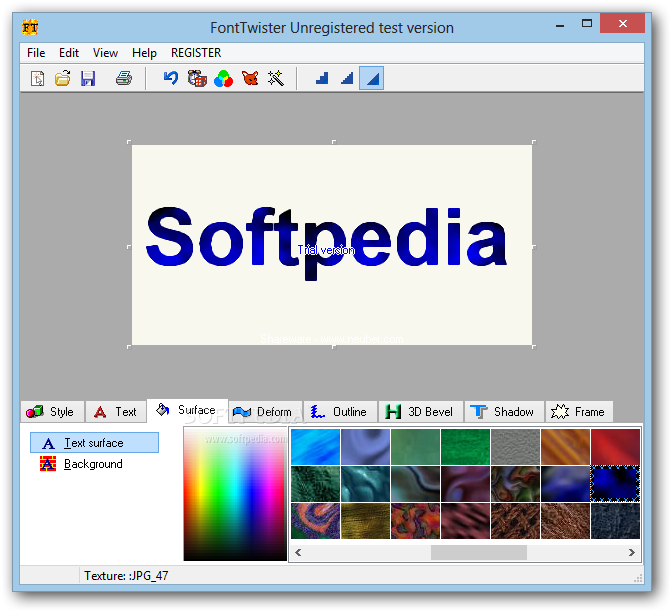Choose the selected dark blue texture
The image size is (672, 612).
click(x=615, y=484)
